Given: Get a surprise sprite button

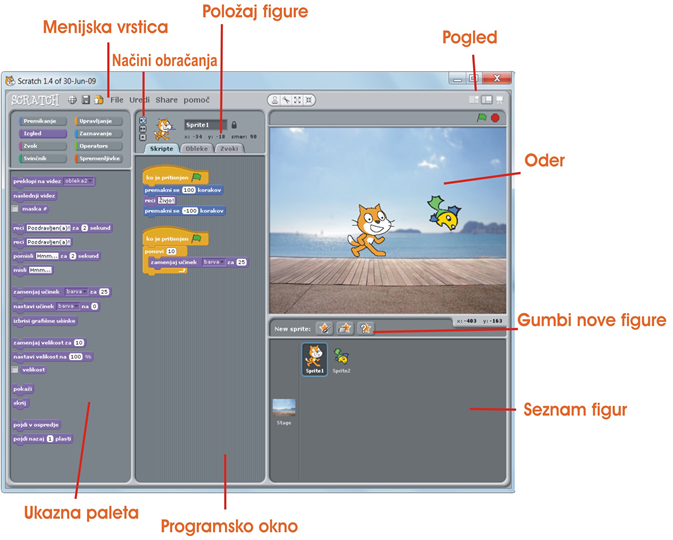Looking at the screenshot, I should pyautogui.click(x=366, y=328).
